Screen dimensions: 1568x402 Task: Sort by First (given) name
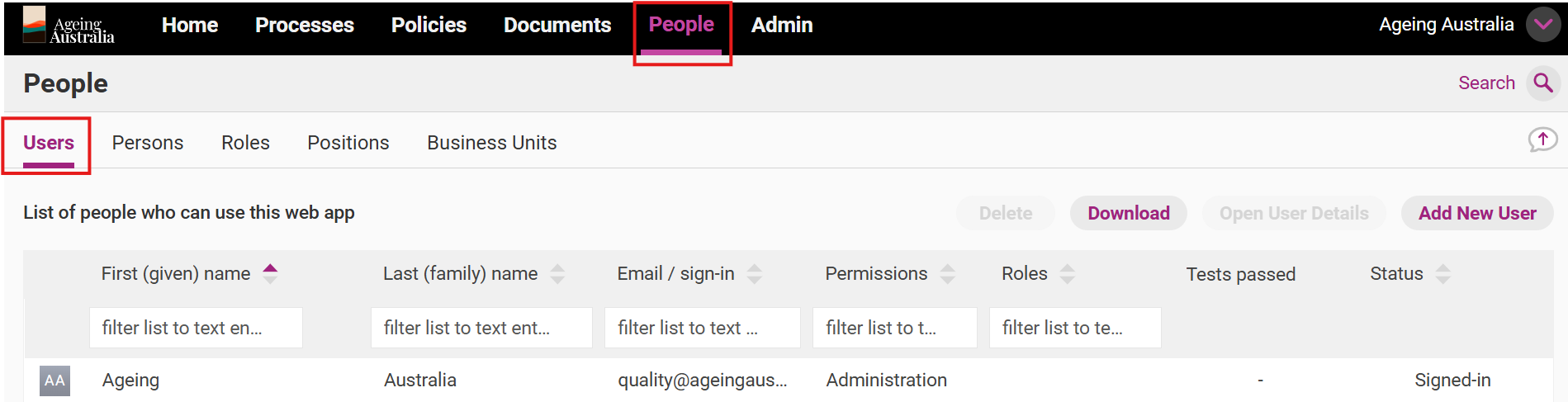pos(270,273)
